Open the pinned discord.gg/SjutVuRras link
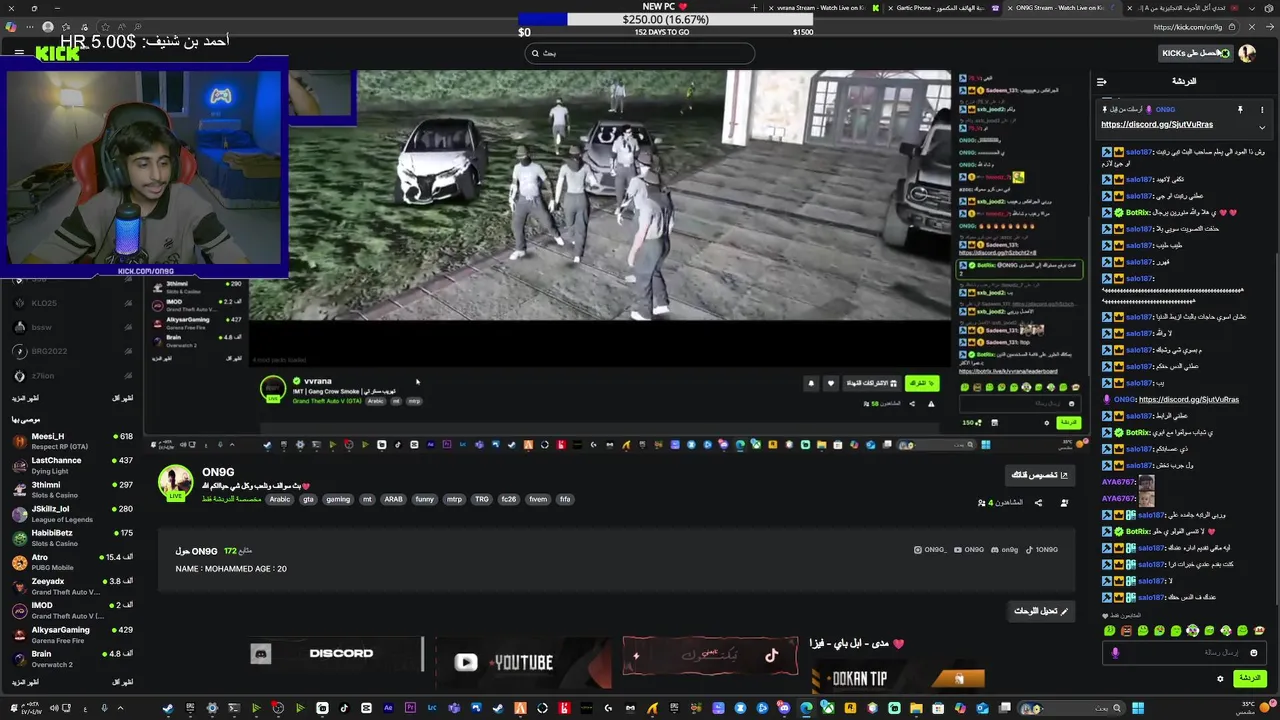This screenshot has width=1280, height=720. [x=1157, y=125]
